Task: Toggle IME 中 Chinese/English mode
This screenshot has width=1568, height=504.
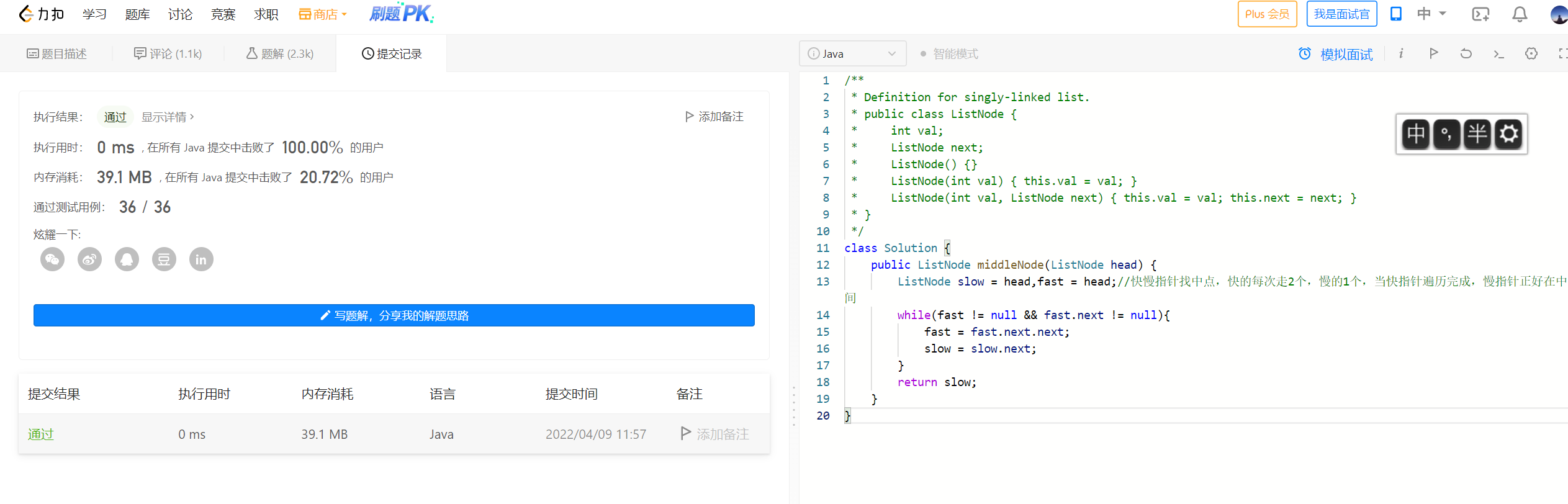Action: click(x=1416, y=133)
